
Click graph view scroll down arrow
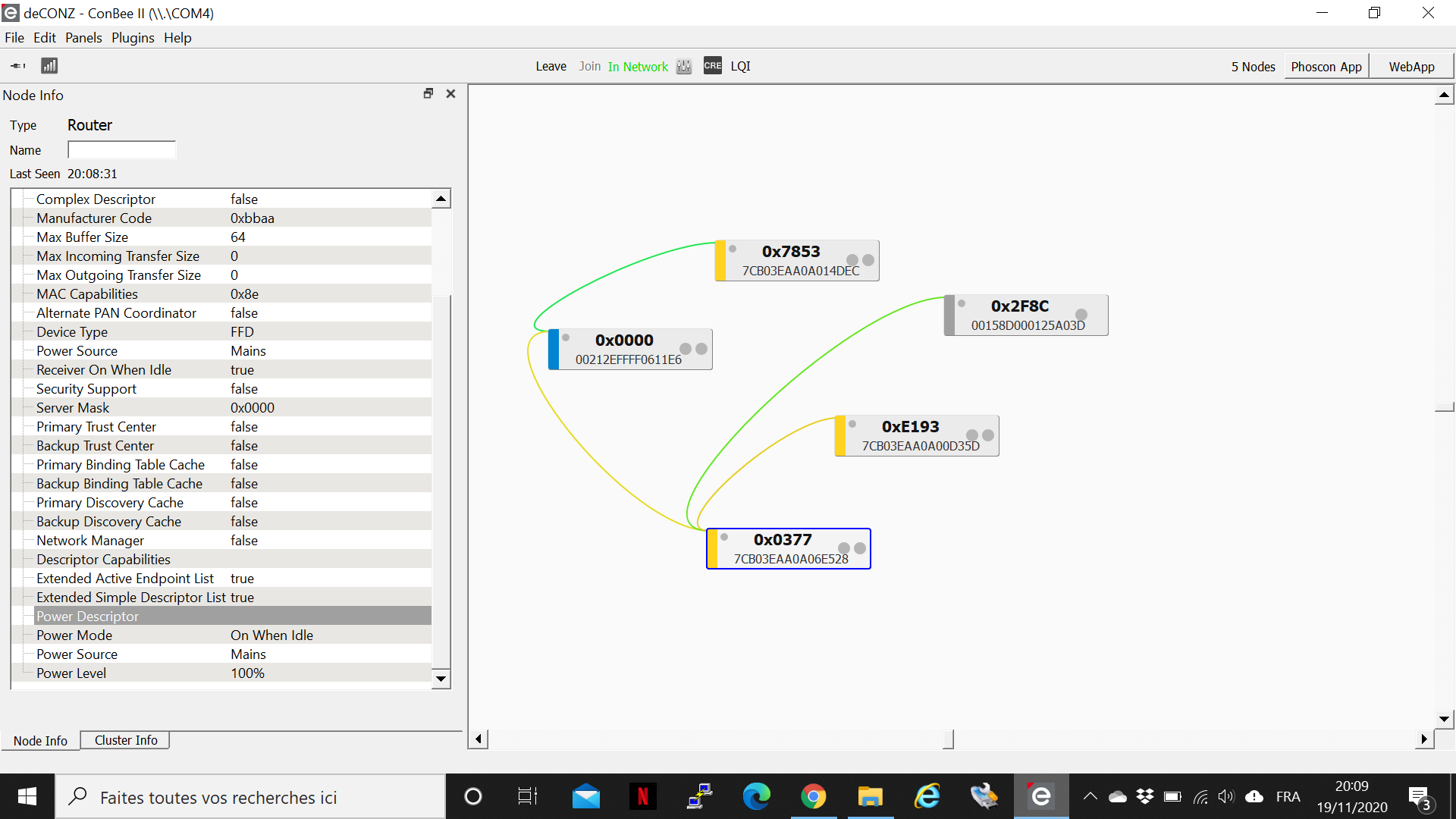pos(1444,719)
